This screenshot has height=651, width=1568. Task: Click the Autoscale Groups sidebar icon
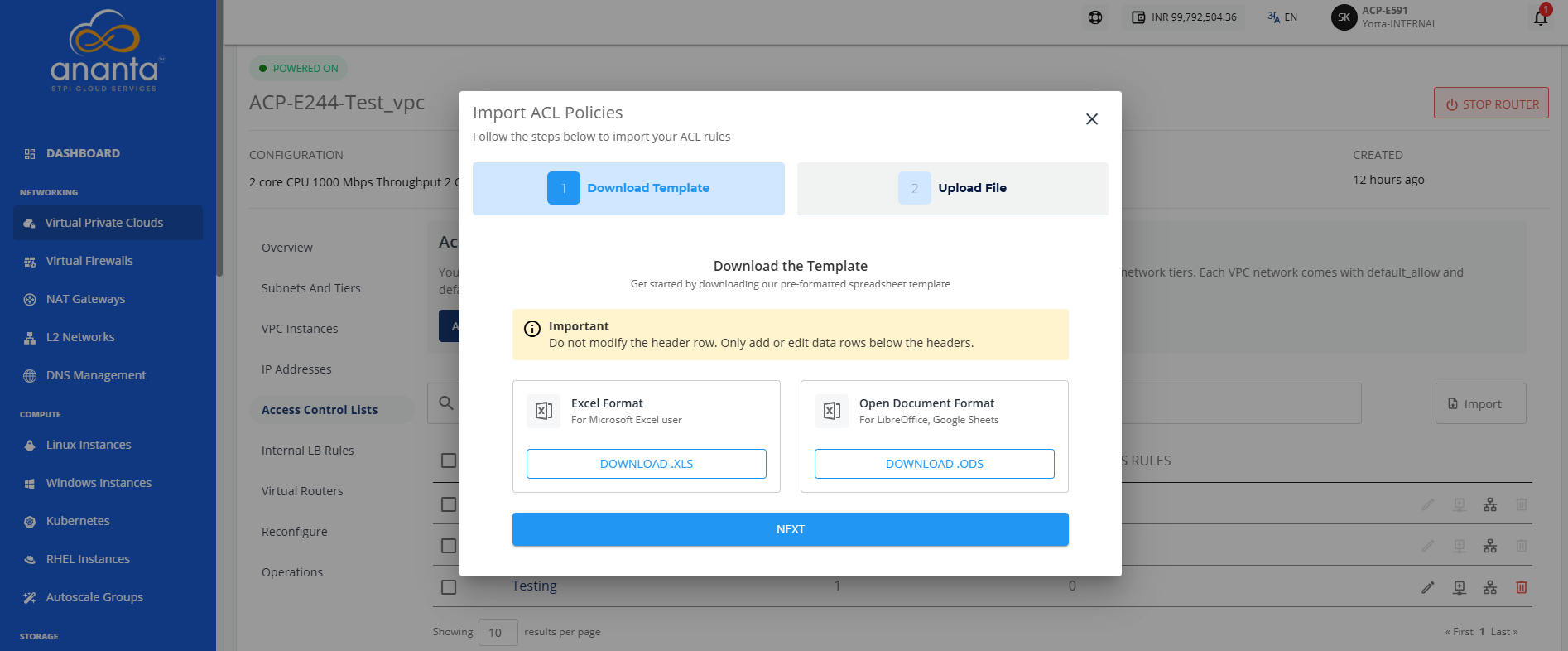30,598
